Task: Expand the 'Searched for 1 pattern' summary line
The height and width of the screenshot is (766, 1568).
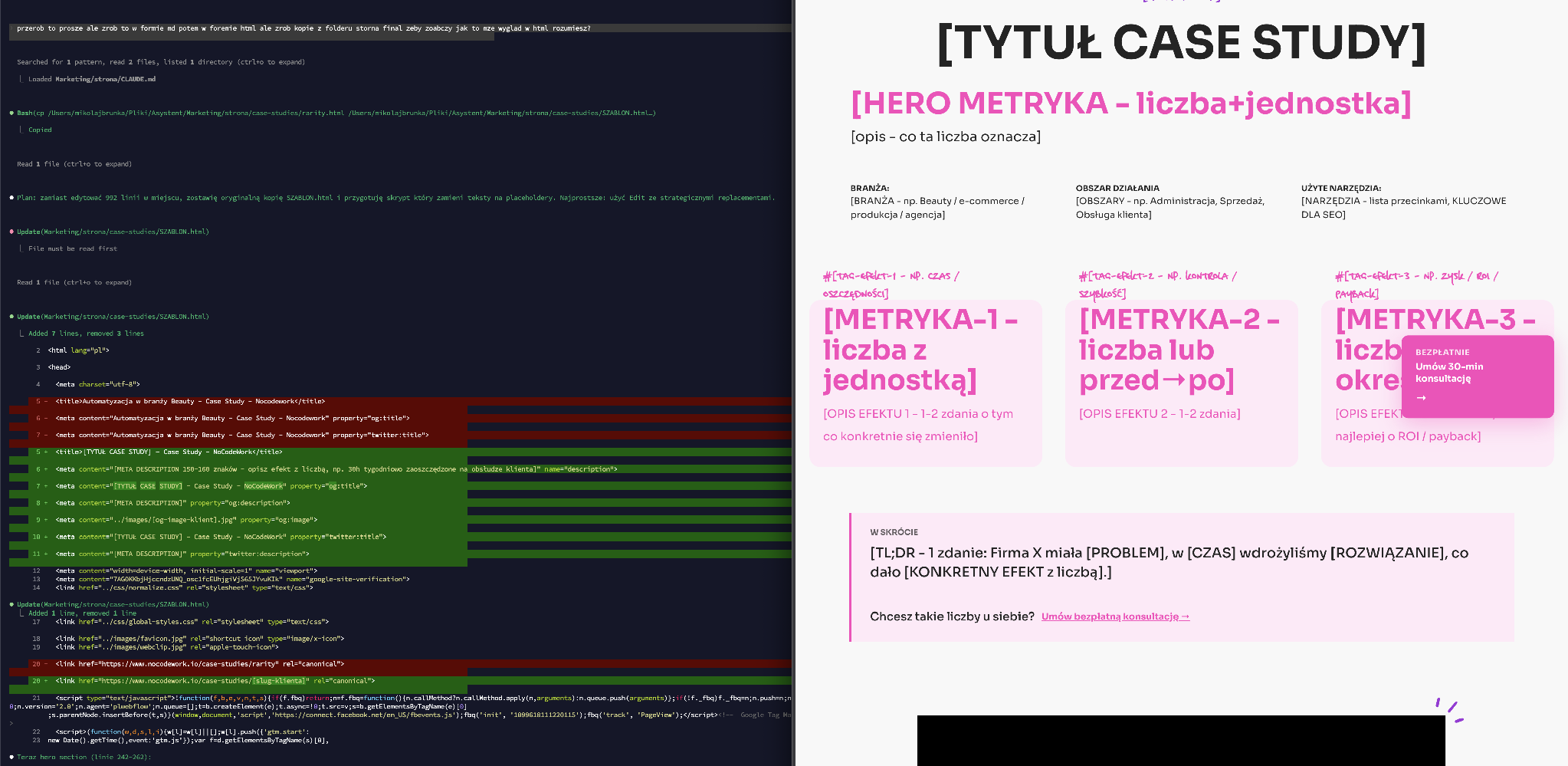Action: click(x=161, y=62)
